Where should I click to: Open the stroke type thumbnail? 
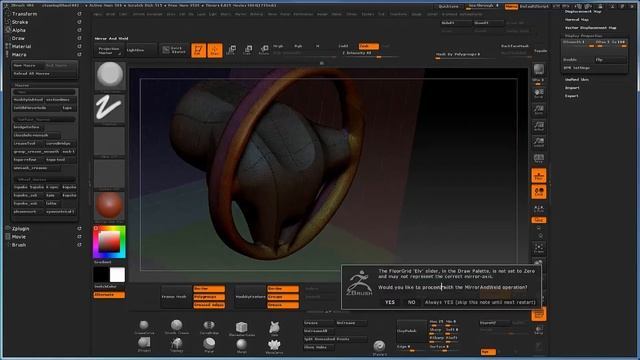(110, 109)
